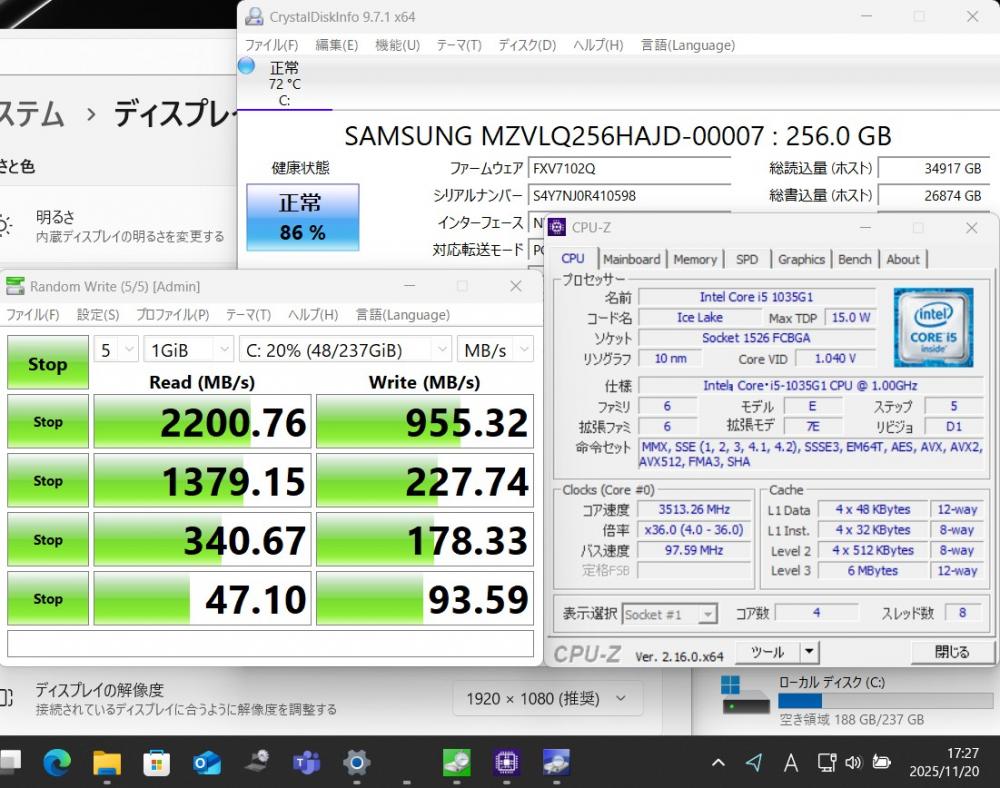Open test size dropdown showing 1GiB
This screenshot has height=788, width=1000.
tap(188, 350)
